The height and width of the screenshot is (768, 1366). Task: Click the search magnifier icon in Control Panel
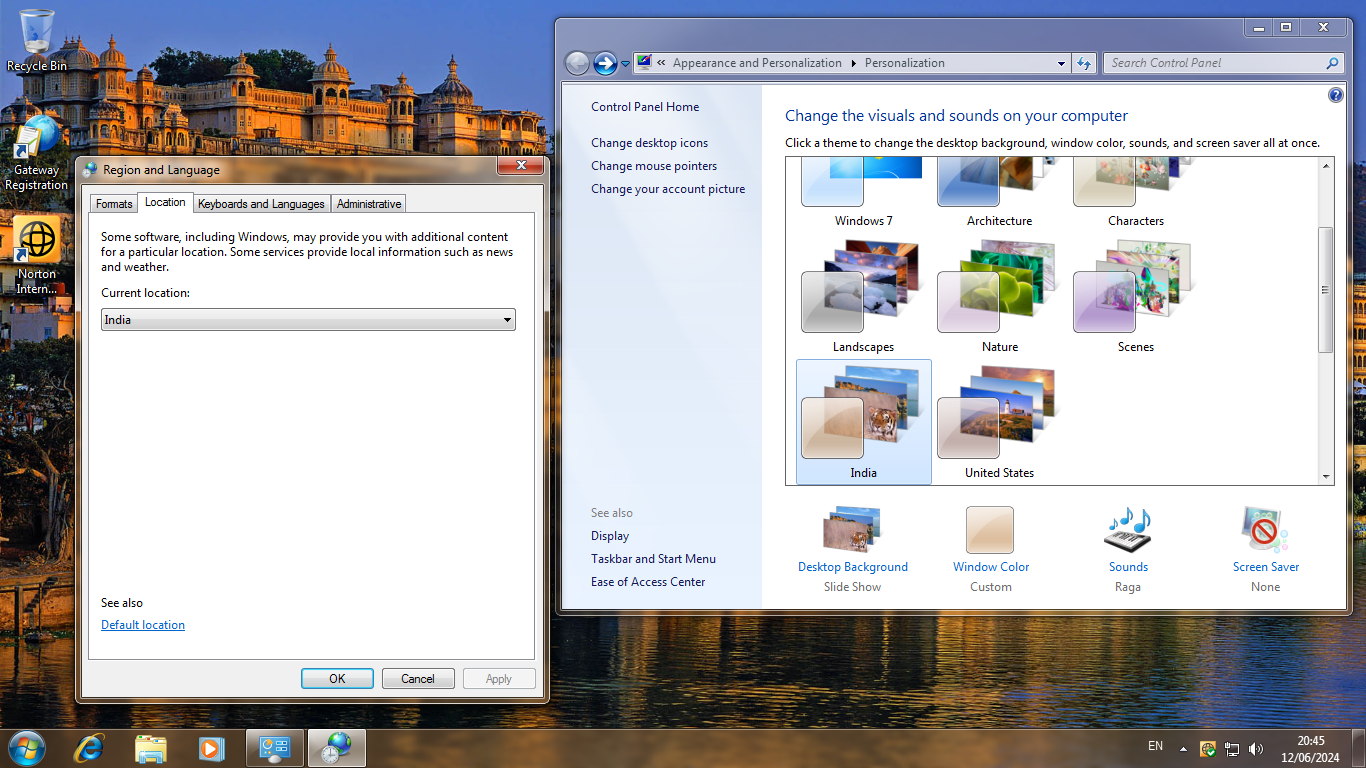(1332, 63)
